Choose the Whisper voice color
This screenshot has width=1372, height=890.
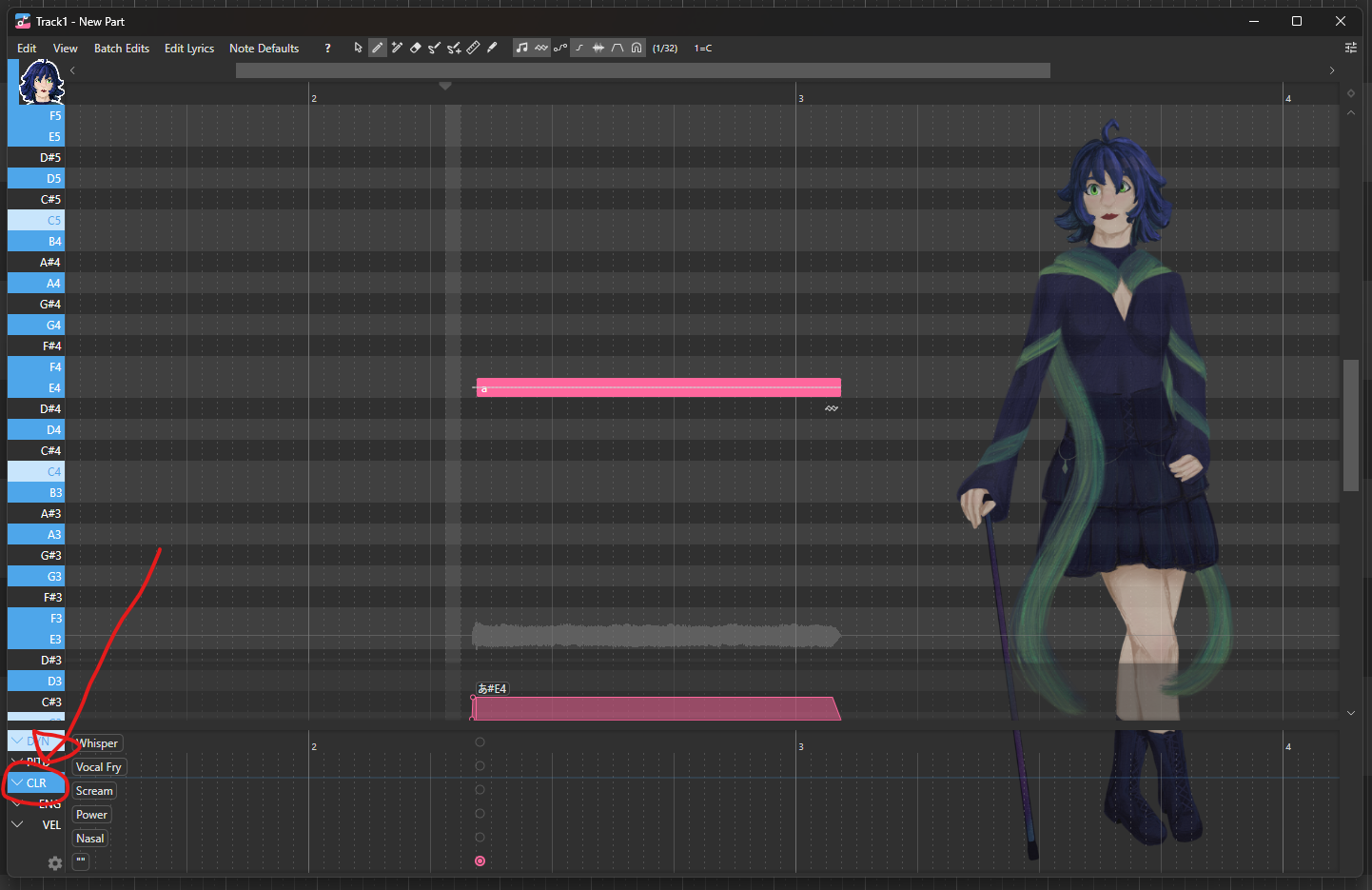pyautogui.click(x=98, y=743)
